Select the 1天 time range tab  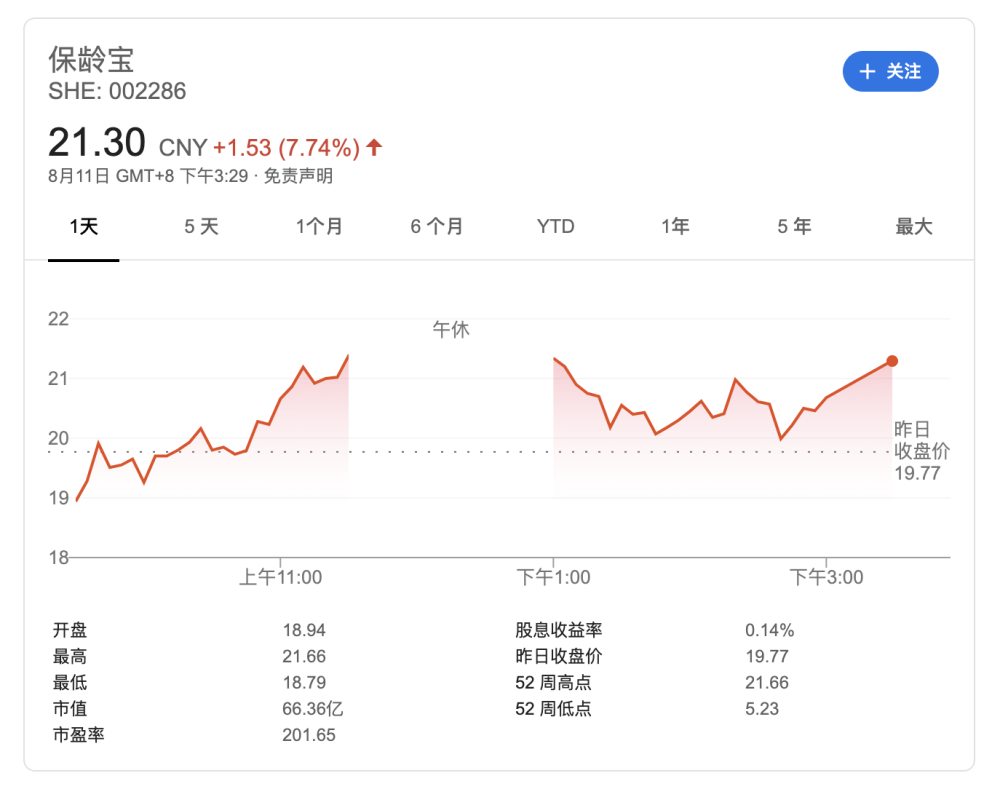[x=84, y=227]
